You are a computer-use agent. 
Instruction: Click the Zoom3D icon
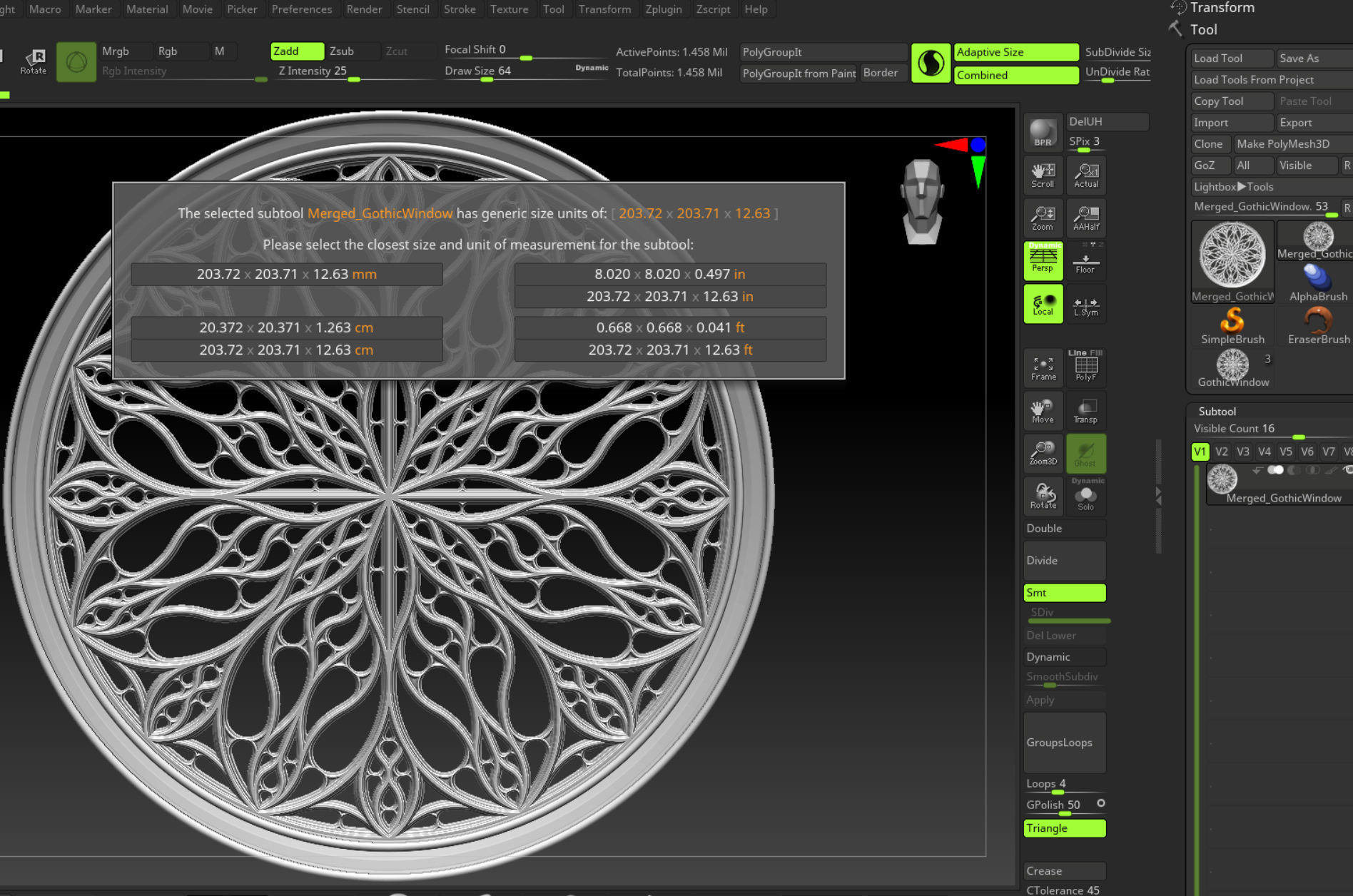(1043, 453)
